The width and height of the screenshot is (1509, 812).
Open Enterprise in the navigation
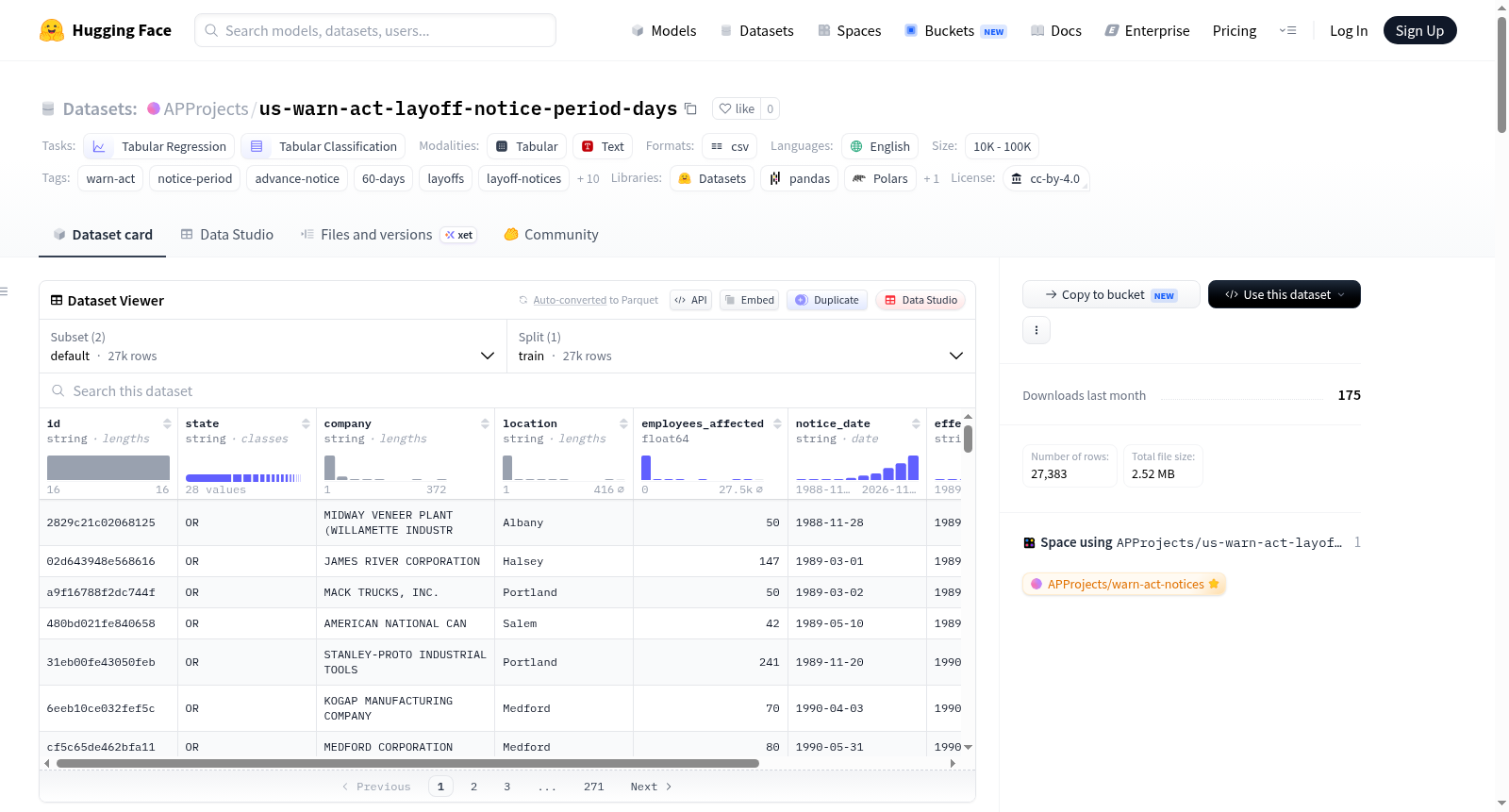(x=1147, y=30)
